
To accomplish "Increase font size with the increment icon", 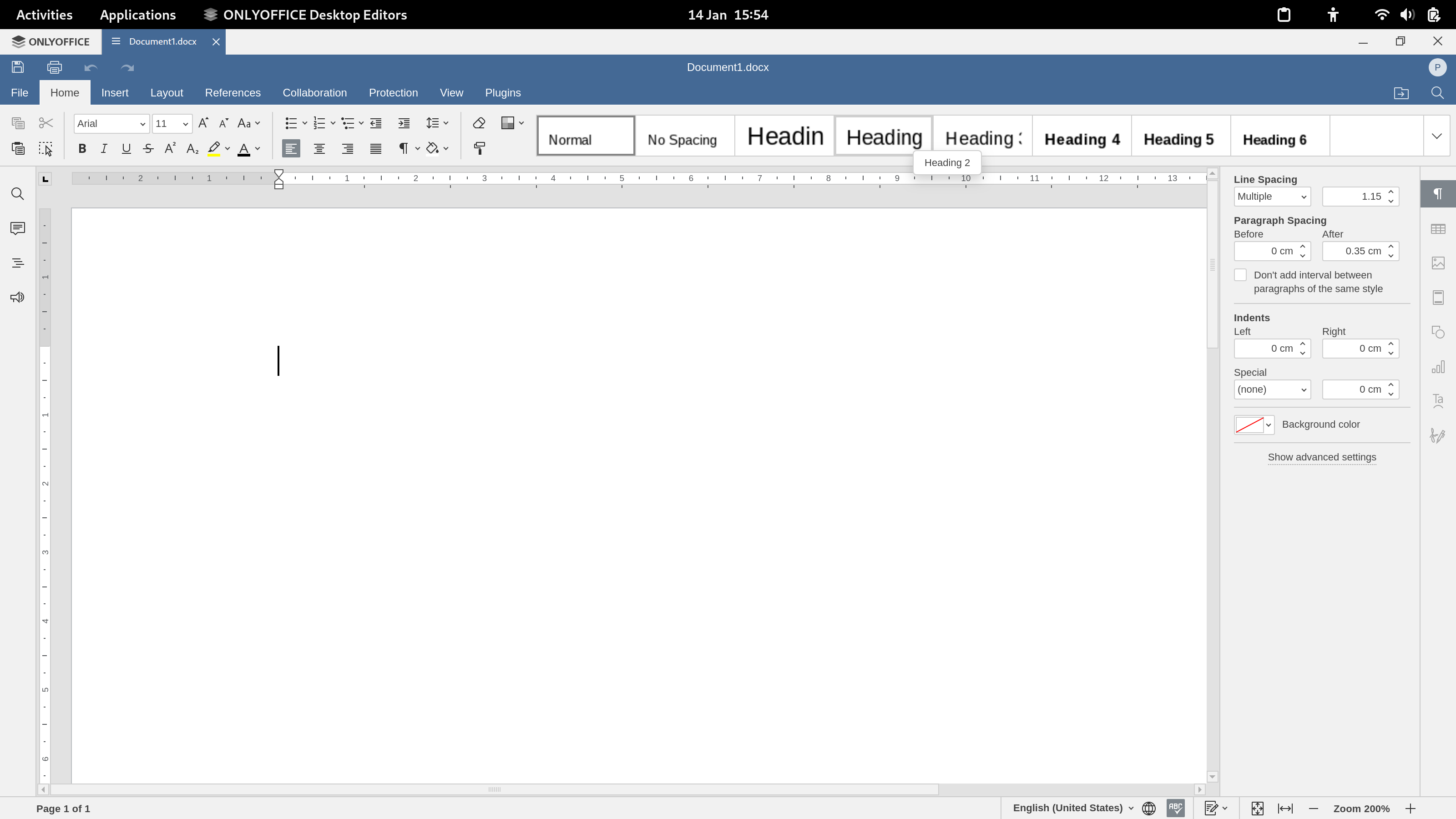I will pos(203,123).
